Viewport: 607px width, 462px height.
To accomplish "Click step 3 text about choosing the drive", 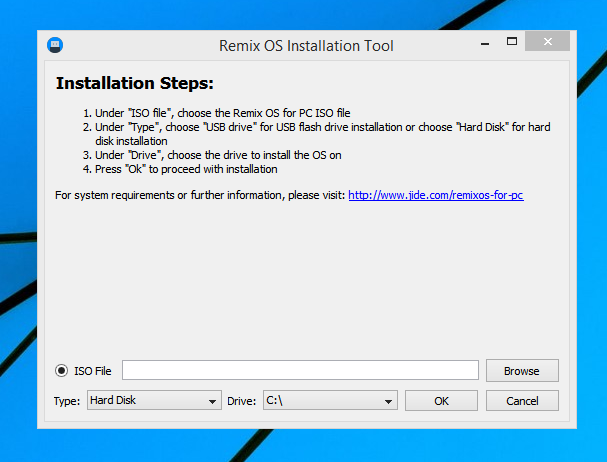I will click(218, 155).
